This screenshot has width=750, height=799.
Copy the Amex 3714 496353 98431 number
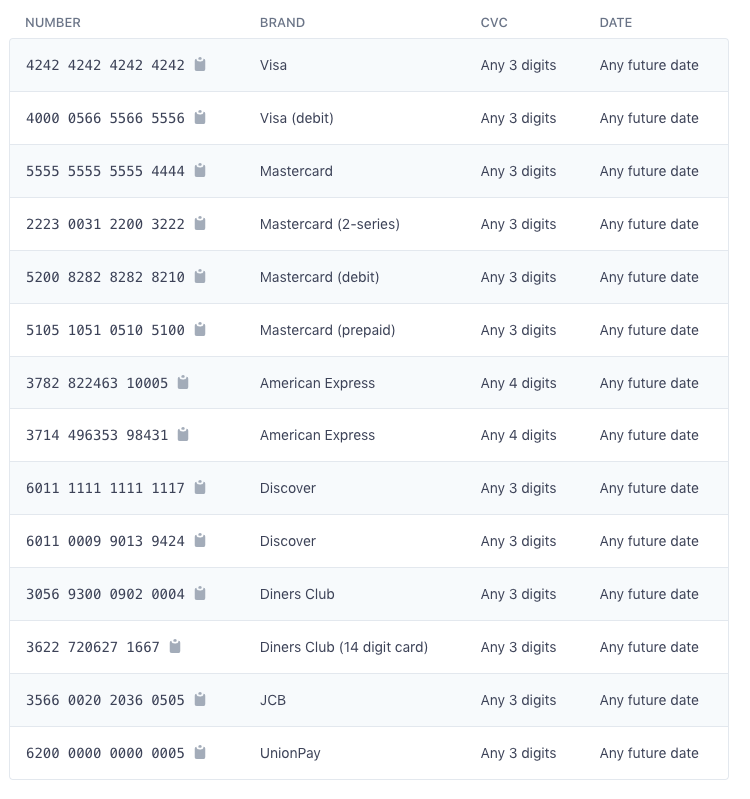pyautogui.click(x=183, y=434)
